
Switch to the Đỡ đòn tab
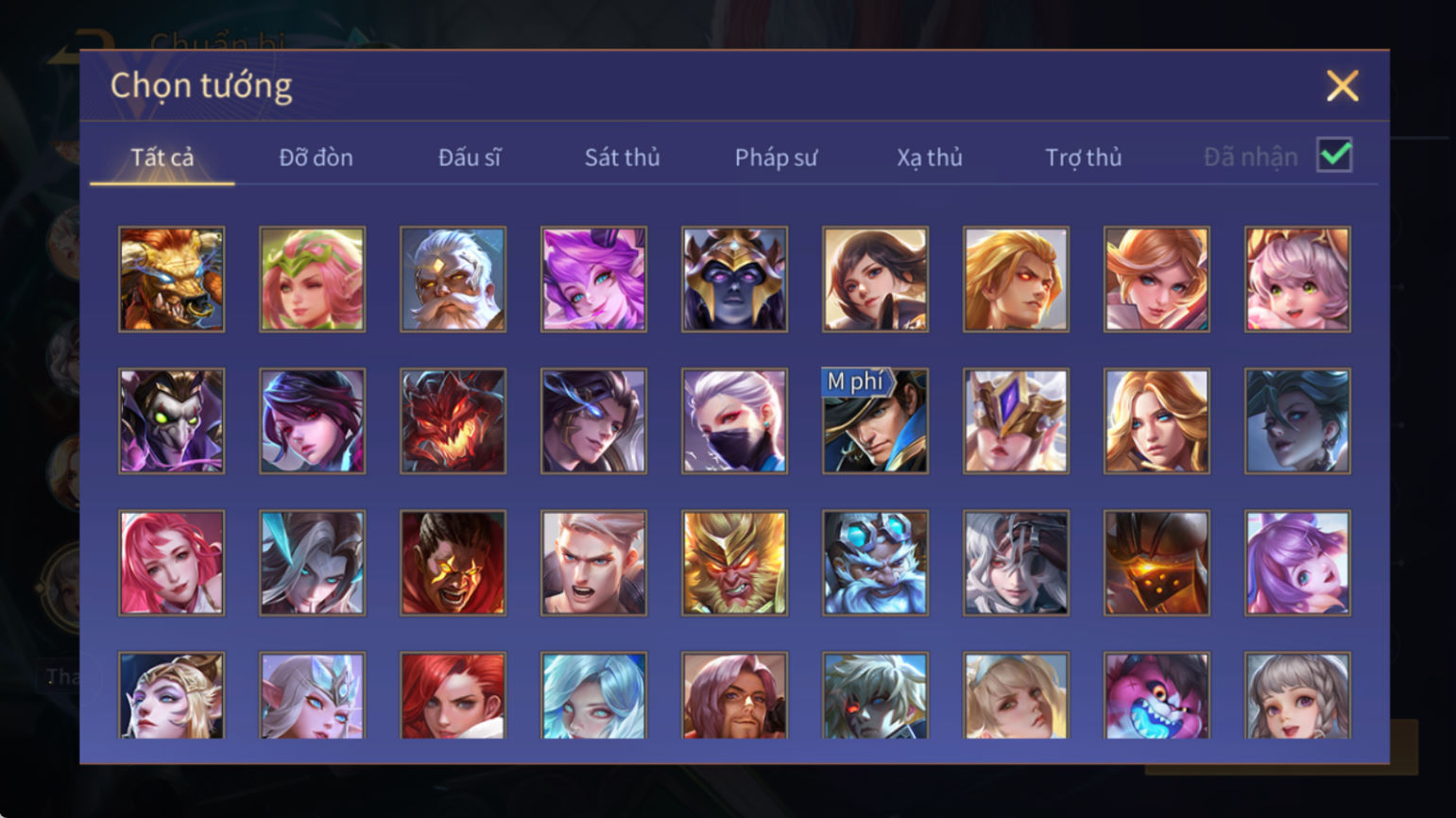tap(316, 157)
